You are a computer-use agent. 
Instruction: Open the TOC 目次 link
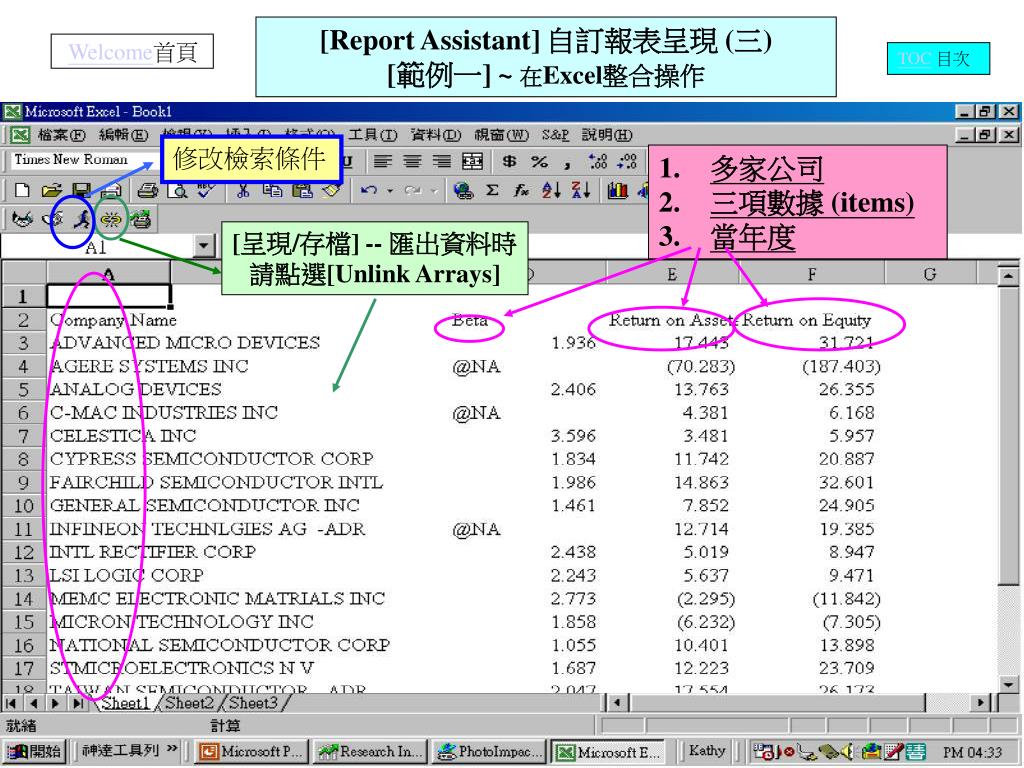[x=938, y=59]
